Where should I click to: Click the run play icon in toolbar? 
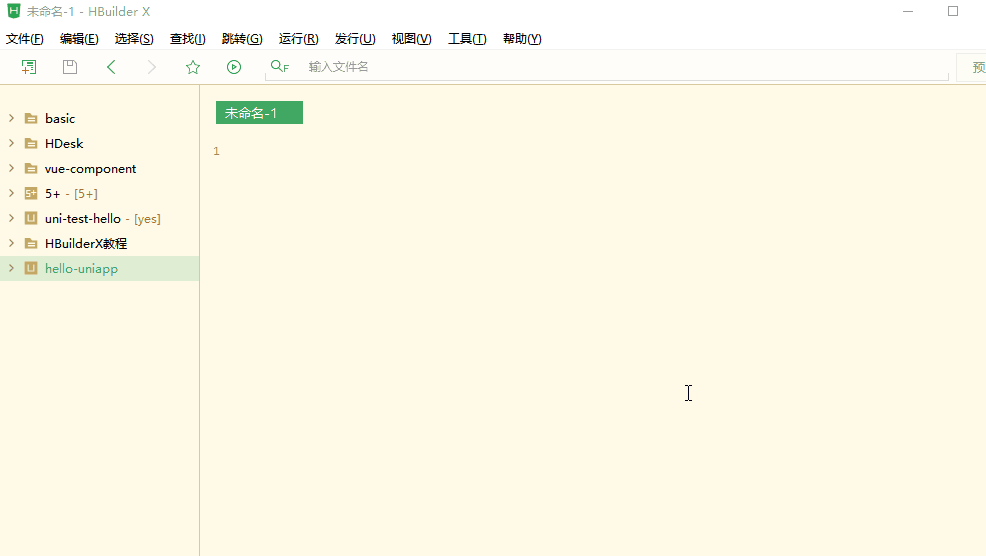point(234,67)
